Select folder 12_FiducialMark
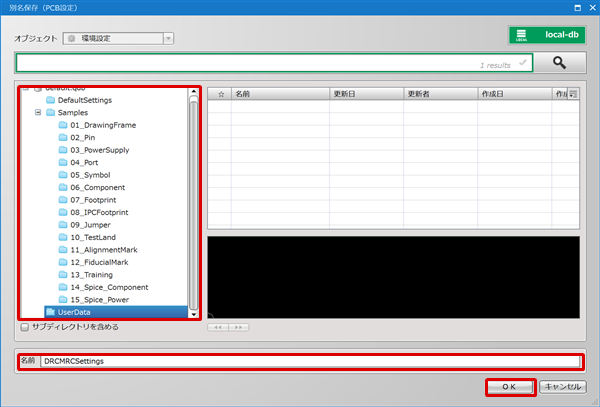 [x=93, y=262]
